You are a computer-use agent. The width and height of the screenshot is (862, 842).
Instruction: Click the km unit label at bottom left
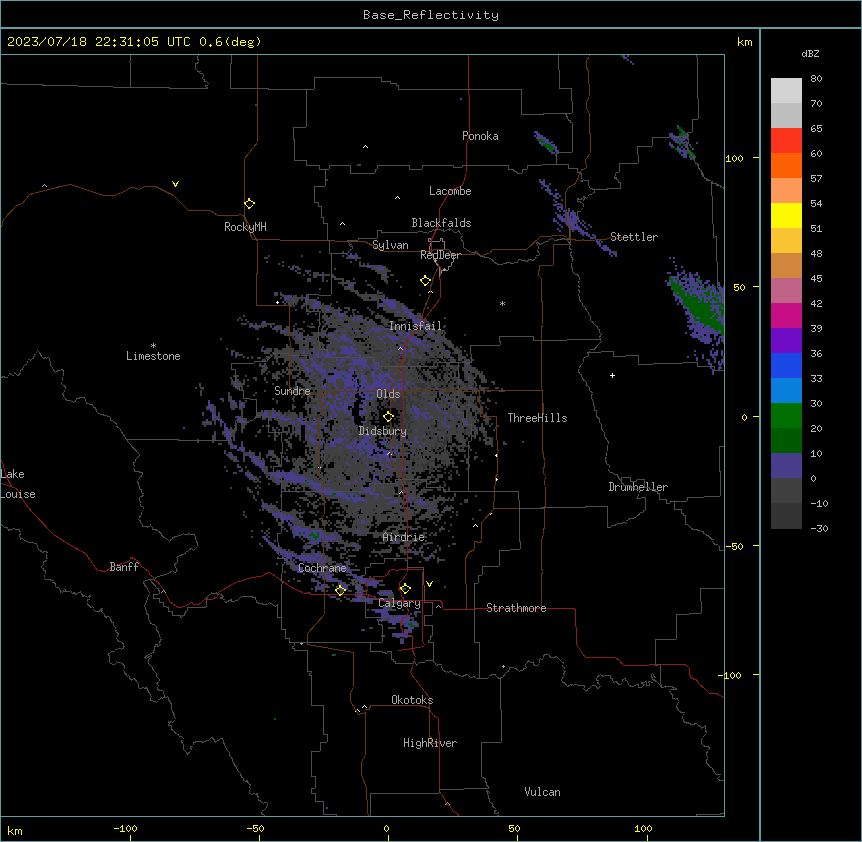(15, 830)
